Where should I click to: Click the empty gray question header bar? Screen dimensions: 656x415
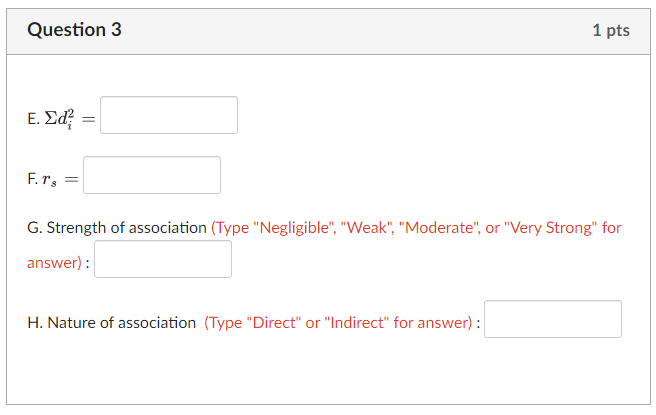(350, 30)
